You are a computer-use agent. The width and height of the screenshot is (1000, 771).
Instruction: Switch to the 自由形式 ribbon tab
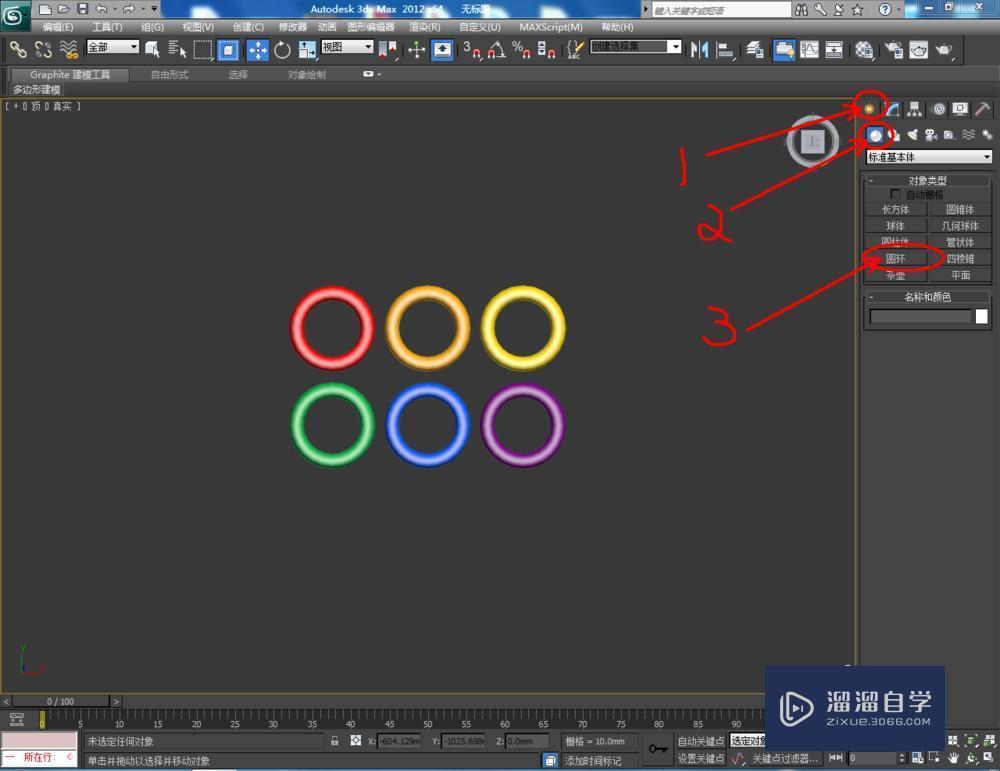tap(169, 73)
